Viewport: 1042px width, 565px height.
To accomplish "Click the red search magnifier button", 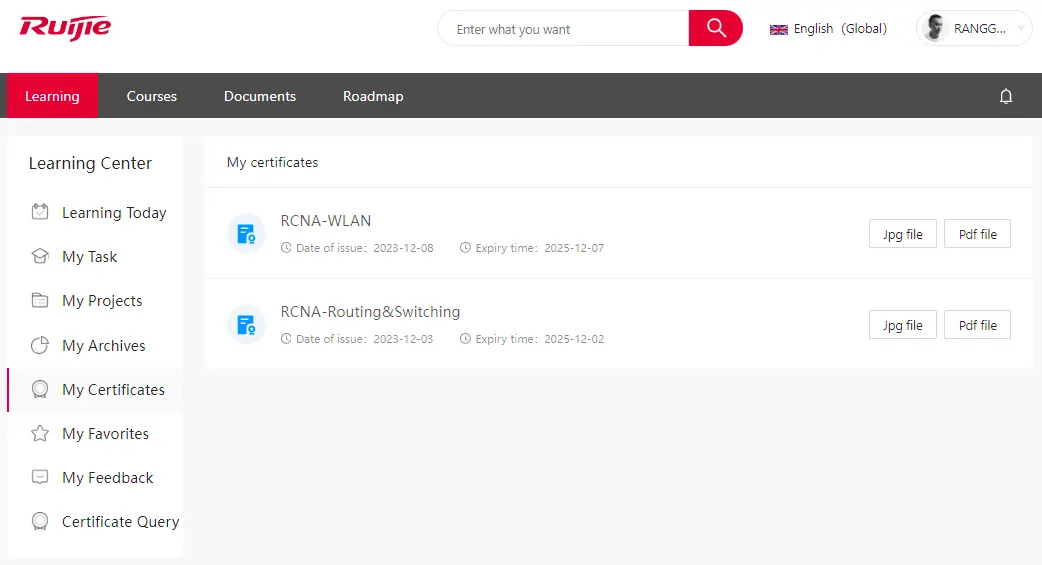I will 716,28.
